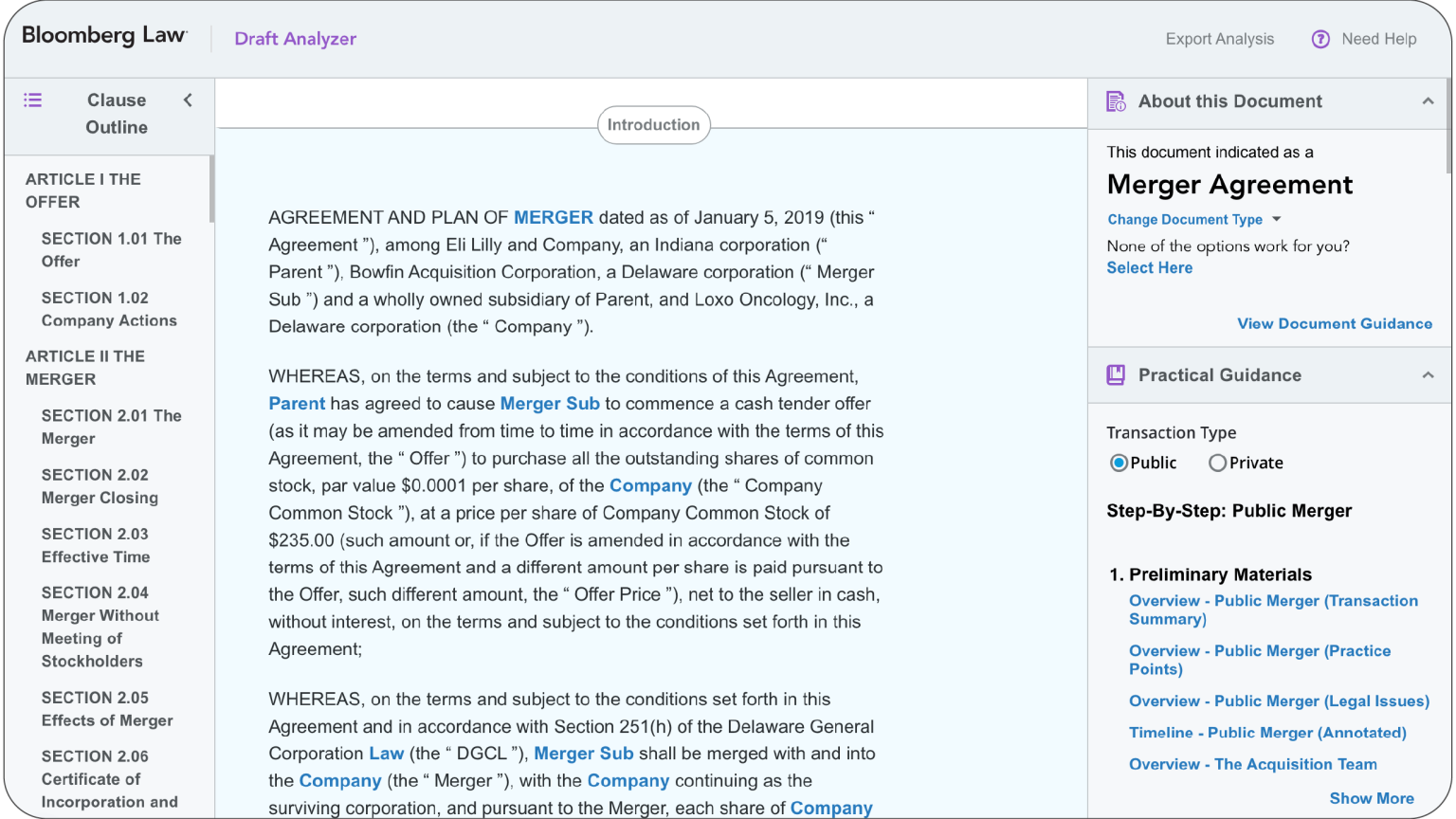Click Show More under Practical Guidance
The height and width of the screenshot is (819, 1456).
[x=1372, y=798]
